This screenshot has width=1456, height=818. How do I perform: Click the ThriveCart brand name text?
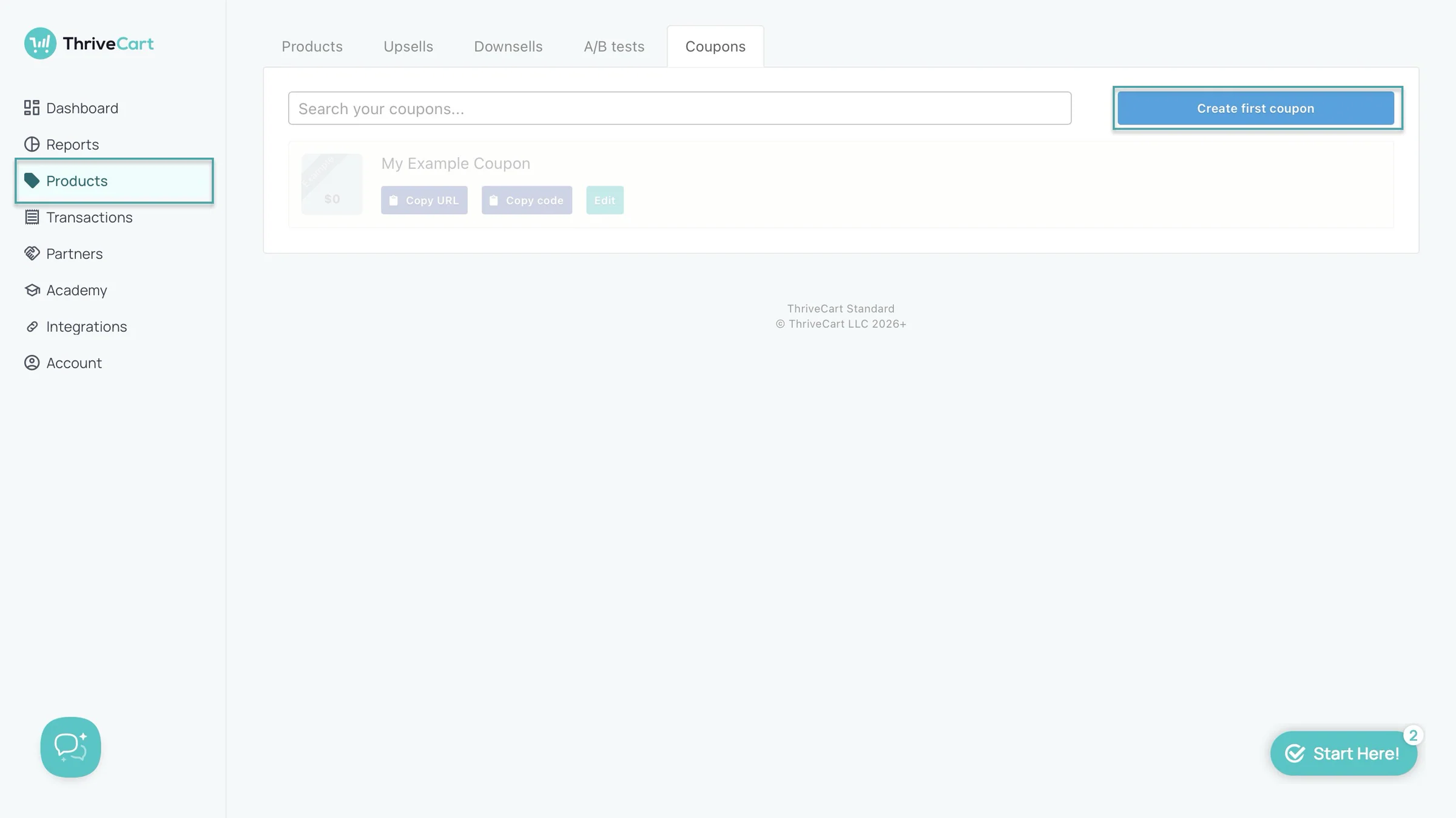(108, 44)
